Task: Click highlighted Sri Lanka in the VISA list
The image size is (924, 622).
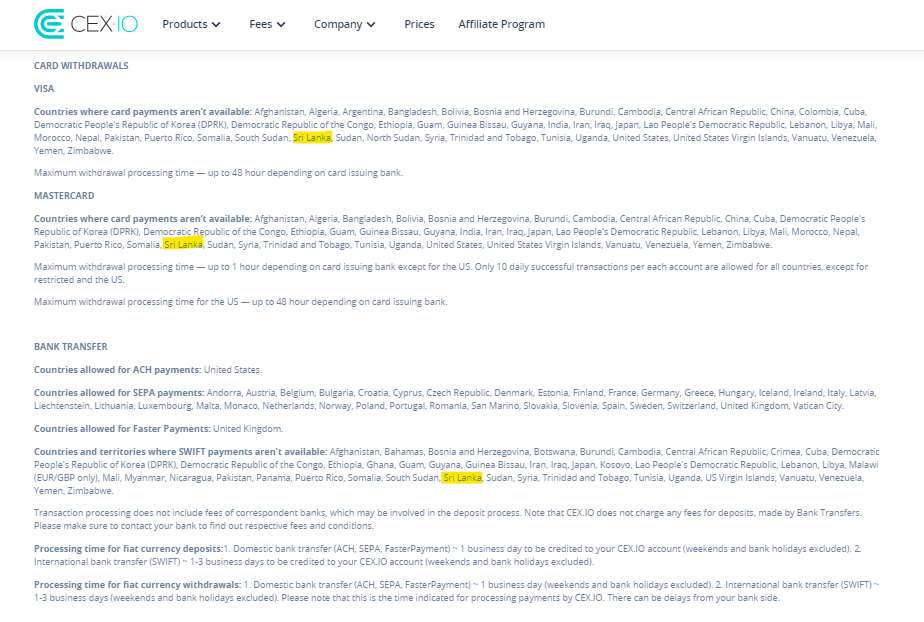Action: pos(312,137)
